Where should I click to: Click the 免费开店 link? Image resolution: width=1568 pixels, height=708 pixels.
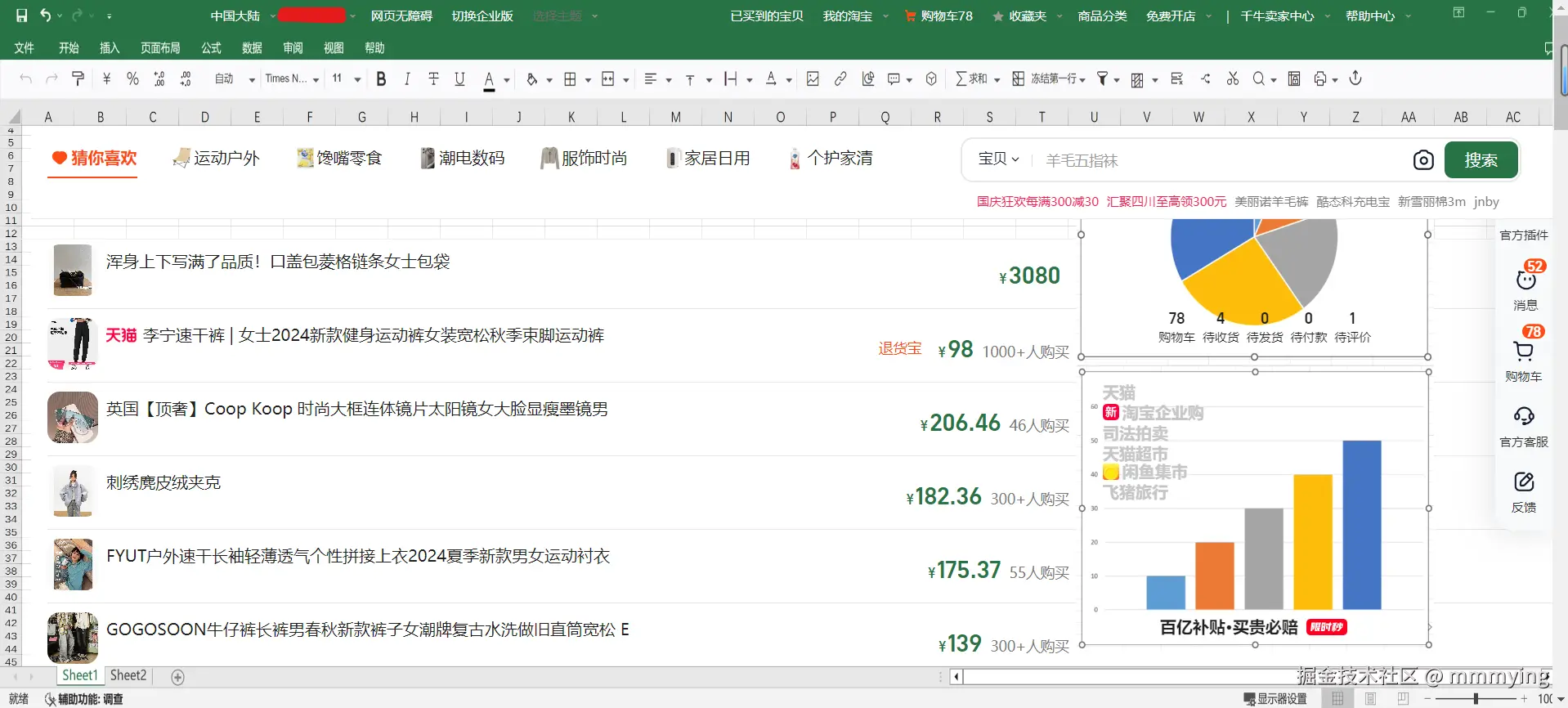[1171, 16]
